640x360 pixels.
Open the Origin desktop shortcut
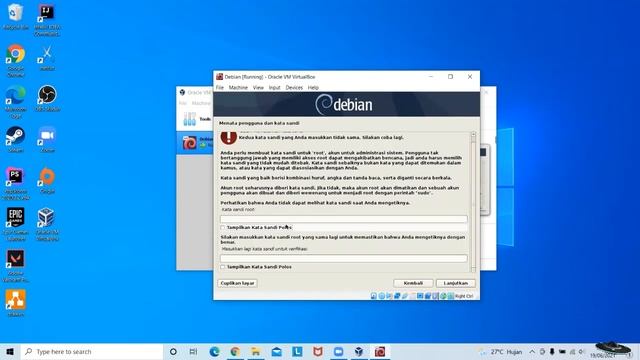point(47,180)
